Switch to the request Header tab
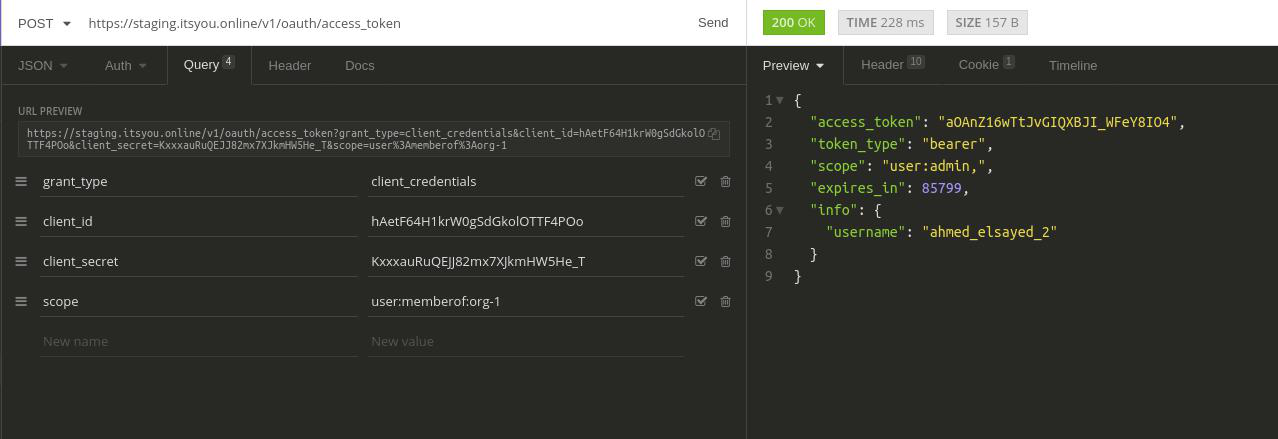The width and height of the screenshot is (1278, 439). click(x=289, y=65)
